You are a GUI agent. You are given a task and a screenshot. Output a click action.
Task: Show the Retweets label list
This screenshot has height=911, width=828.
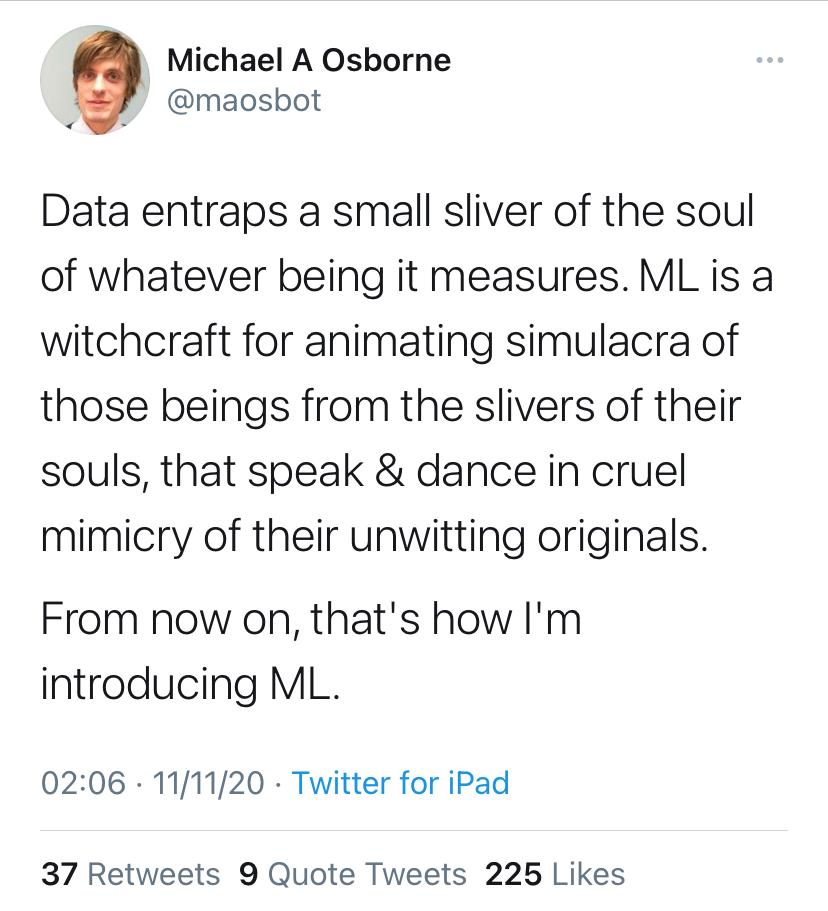click(153, 874)
